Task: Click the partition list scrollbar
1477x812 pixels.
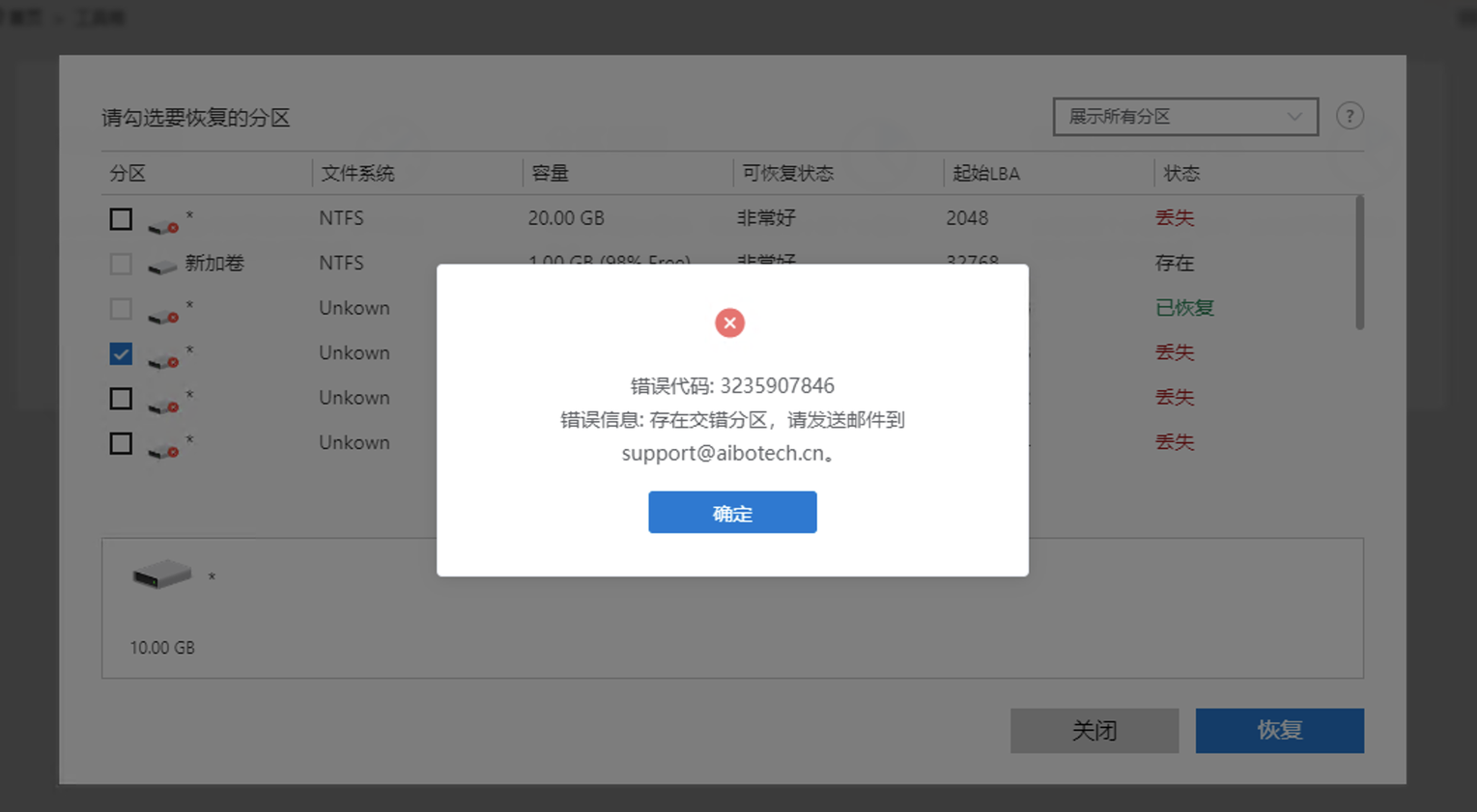Action: coord(1359,263)
